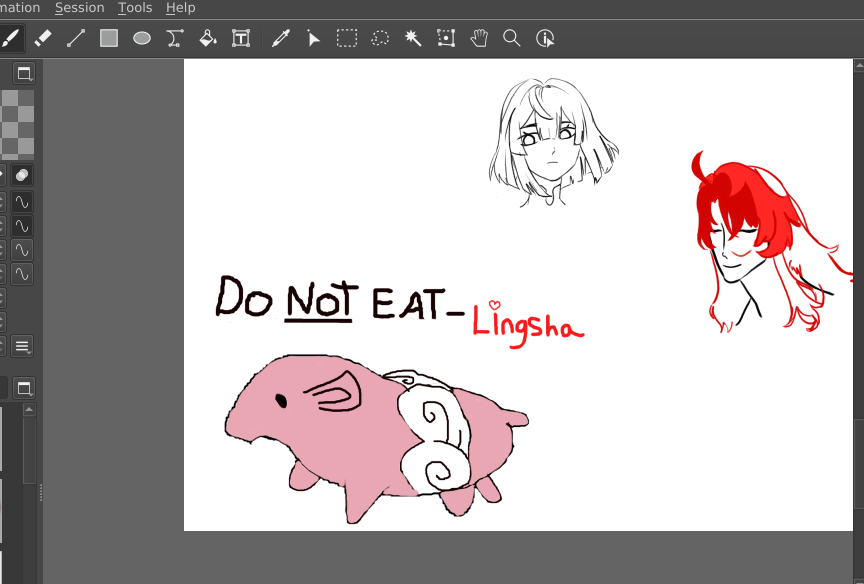
Task: Select the Freehand brush tool
Action: point(10,39)
